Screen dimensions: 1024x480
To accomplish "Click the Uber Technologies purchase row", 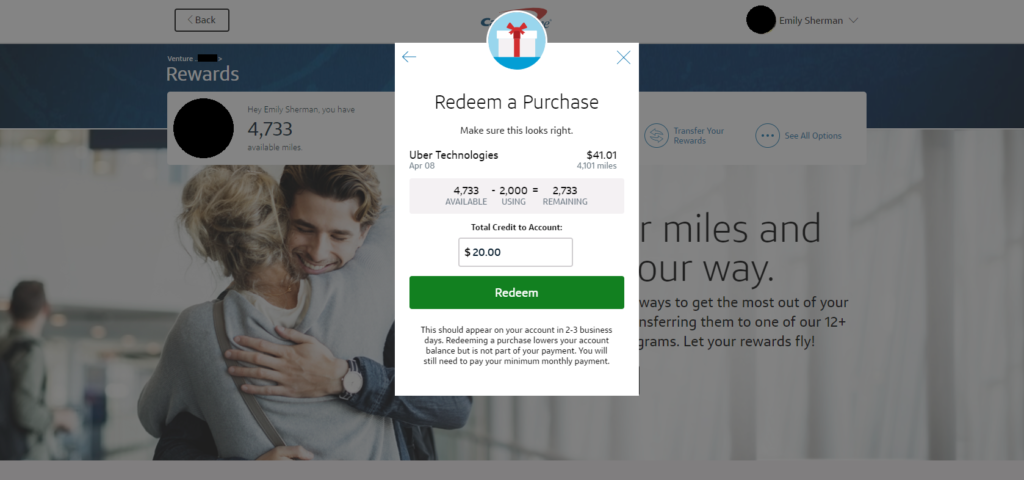I will pyautogui.click(x=513, y=160).
